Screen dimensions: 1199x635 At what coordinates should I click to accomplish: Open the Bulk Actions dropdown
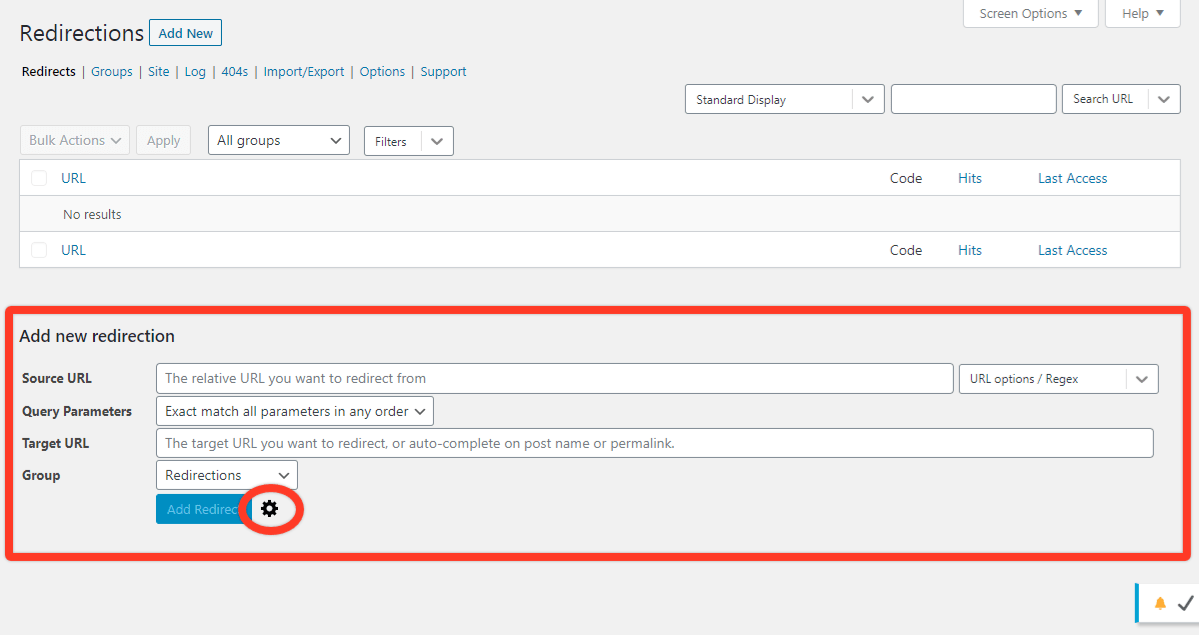tap(75, 141)
